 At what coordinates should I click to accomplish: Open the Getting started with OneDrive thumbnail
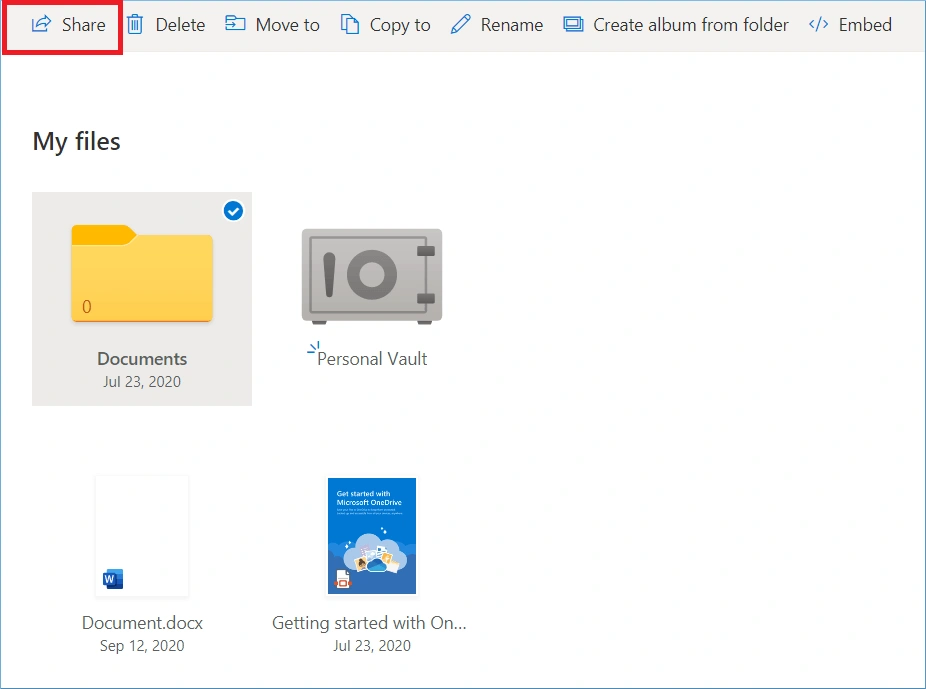(x=371, y=536)
